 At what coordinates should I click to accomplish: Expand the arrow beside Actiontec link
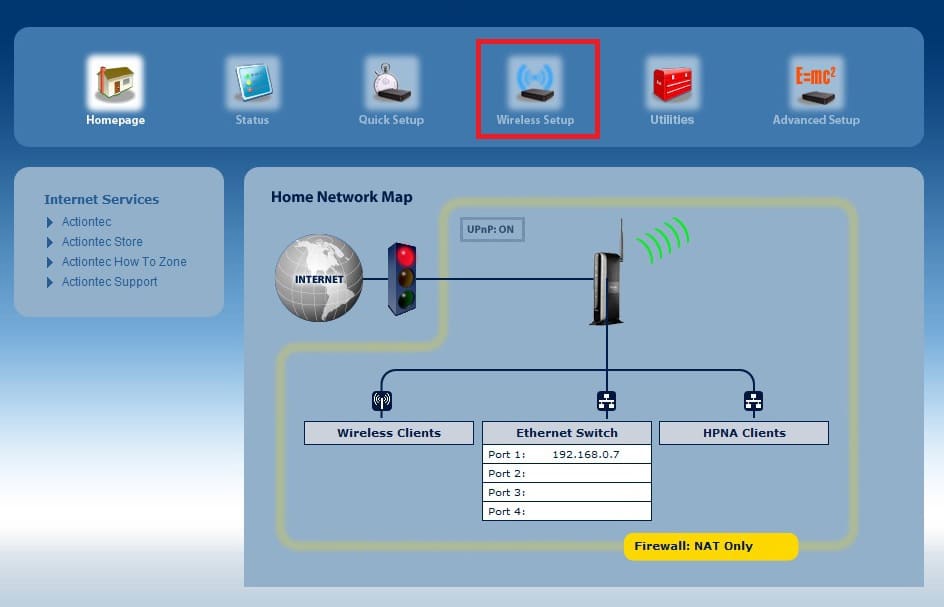pos(50,222)
